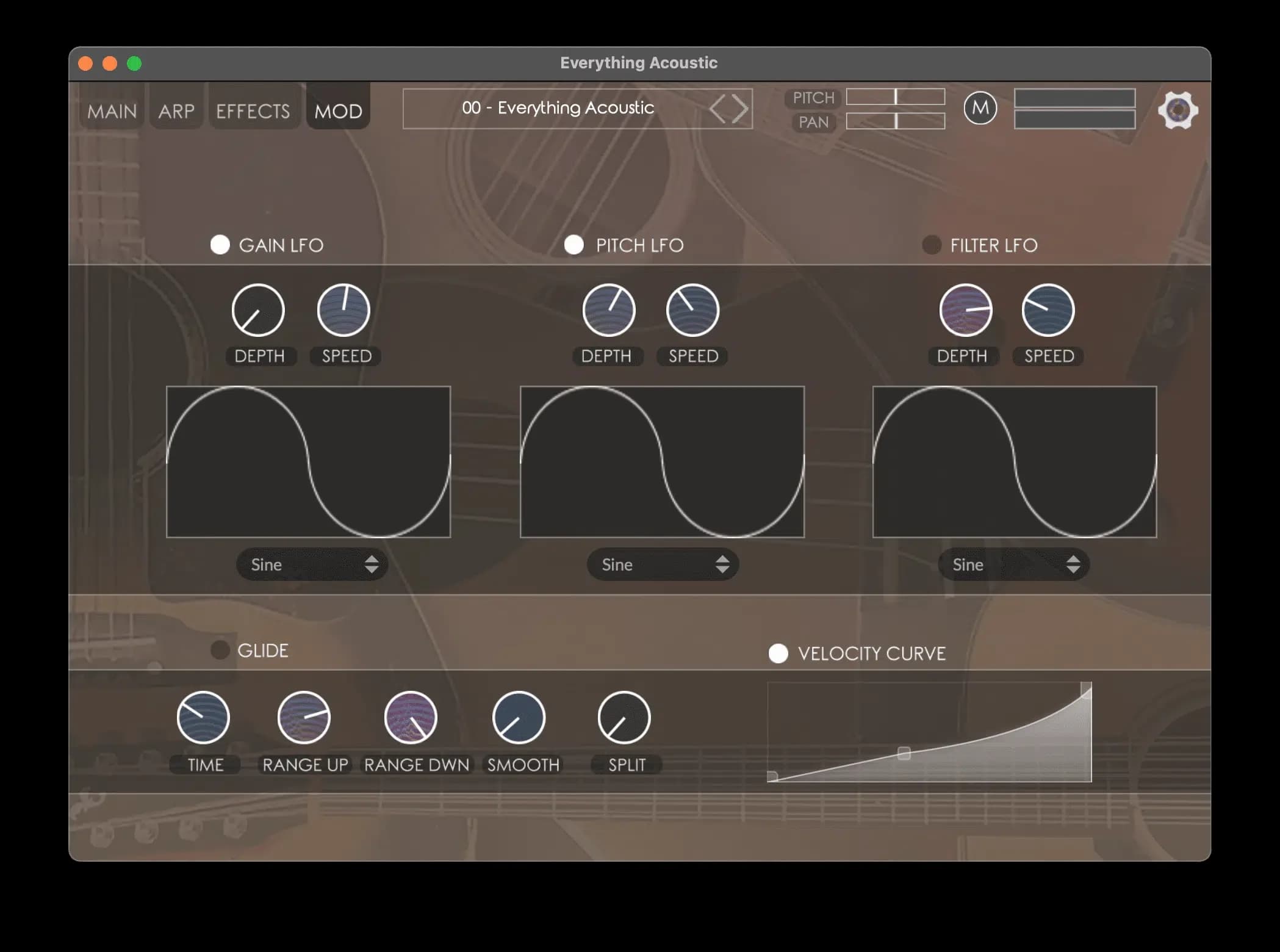Open the Gain LFO waveform dropdown
The width and height of the screenshot is (1280, 952).
pyautogui.click(x=312, y=564)
